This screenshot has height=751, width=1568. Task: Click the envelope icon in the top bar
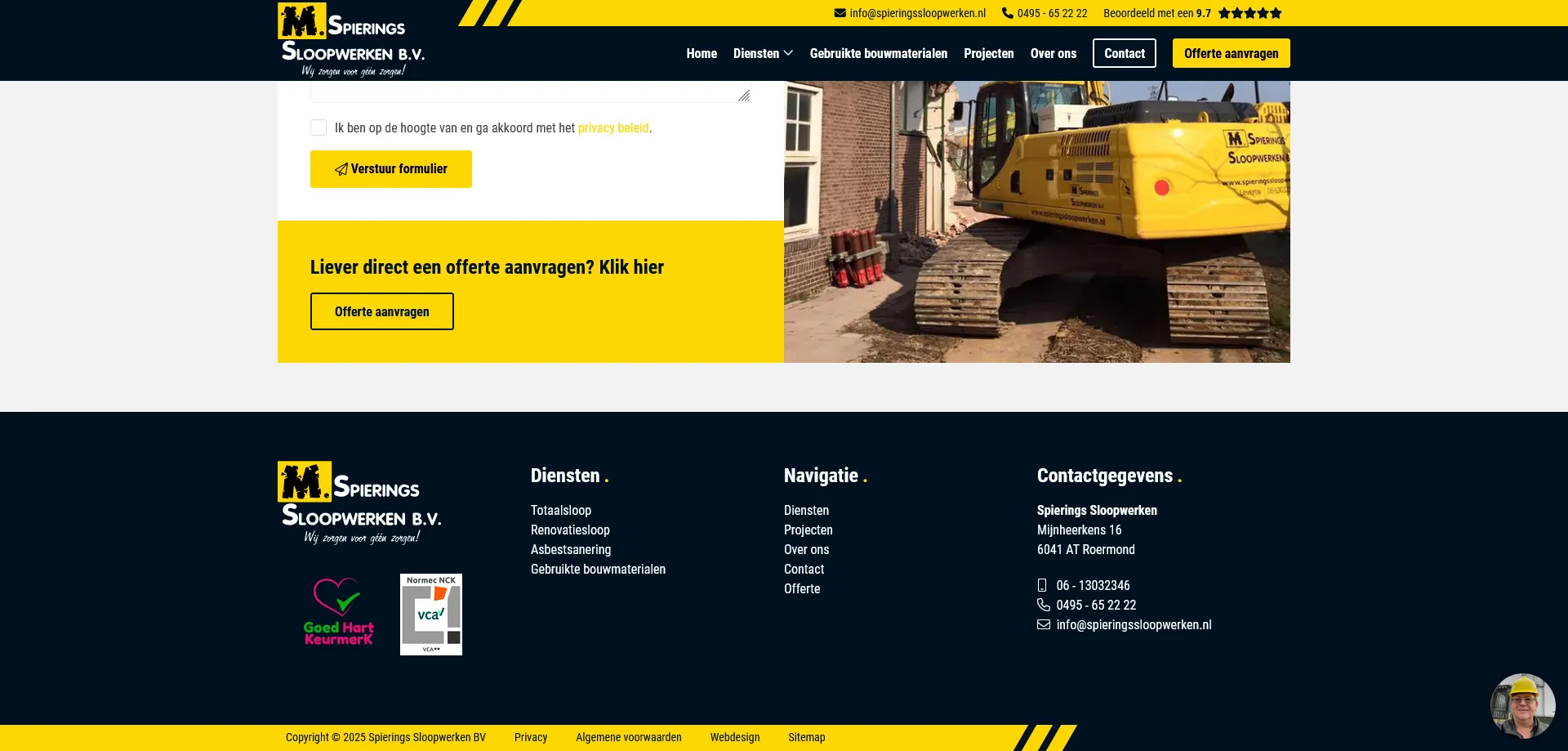(x=840, y=12)
